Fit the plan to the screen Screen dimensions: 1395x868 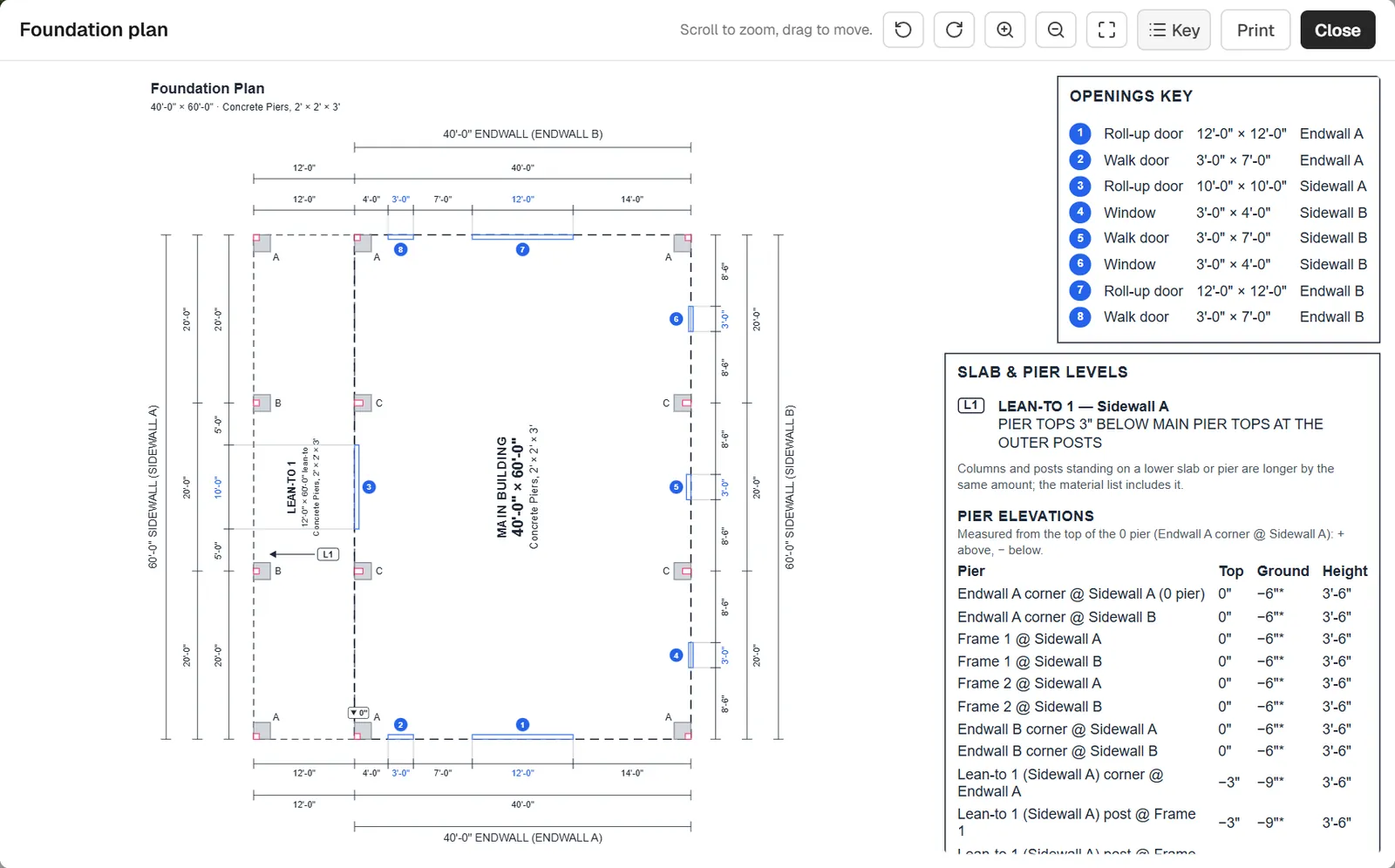coord(1106,30)
